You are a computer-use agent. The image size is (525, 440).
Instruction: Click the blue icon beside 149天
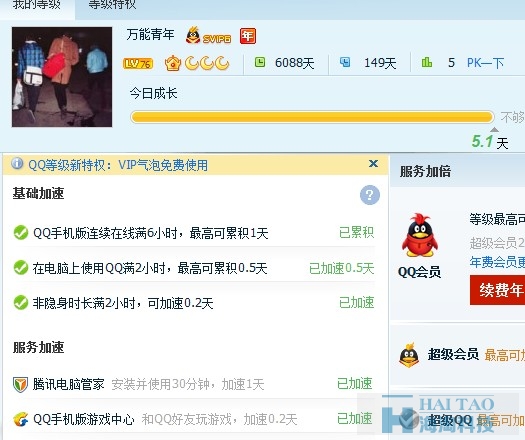coord(345,62)
